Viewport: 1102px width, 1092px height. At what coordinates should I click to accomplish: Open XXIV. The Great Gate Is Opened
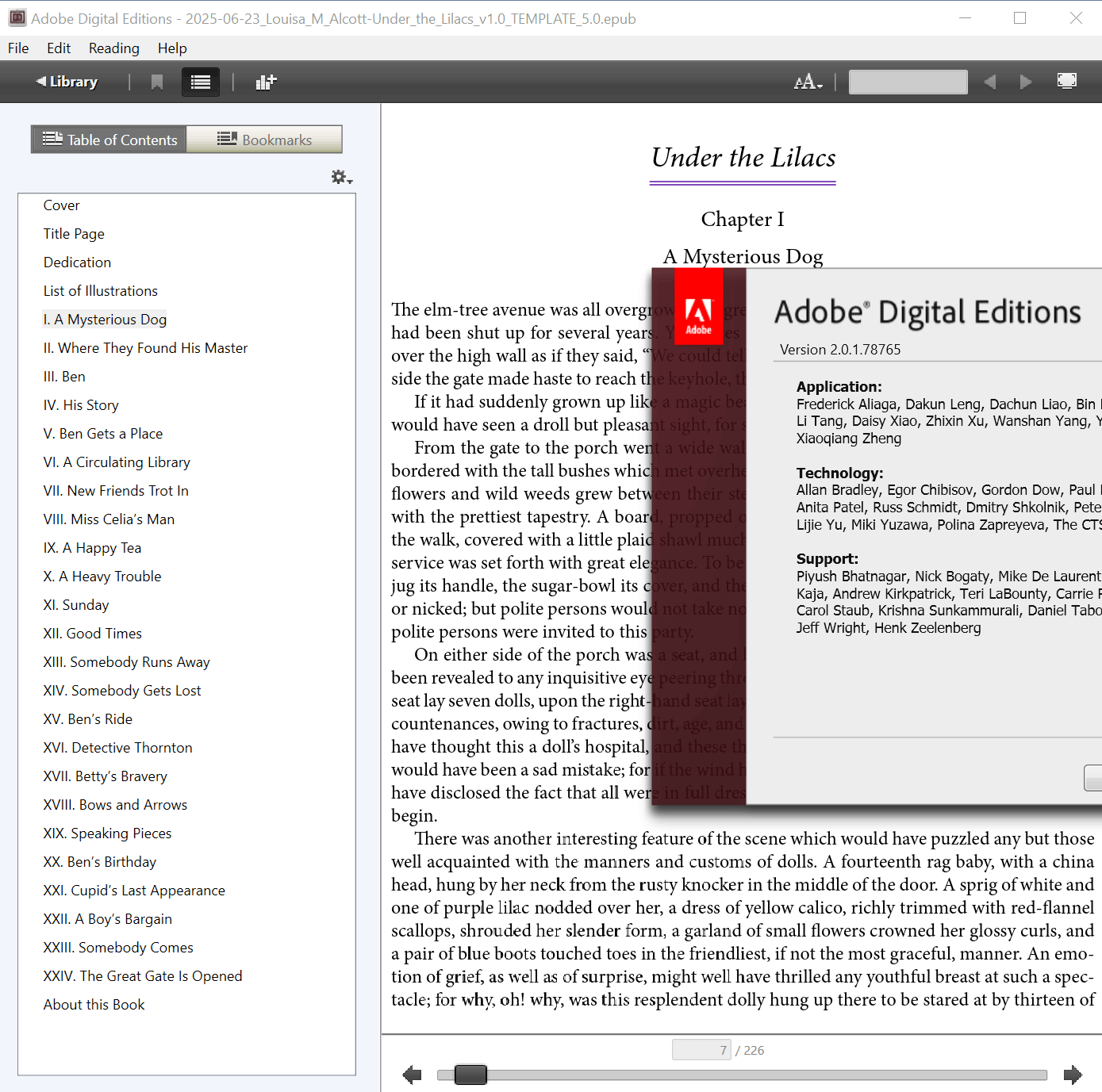click(143, 976)
